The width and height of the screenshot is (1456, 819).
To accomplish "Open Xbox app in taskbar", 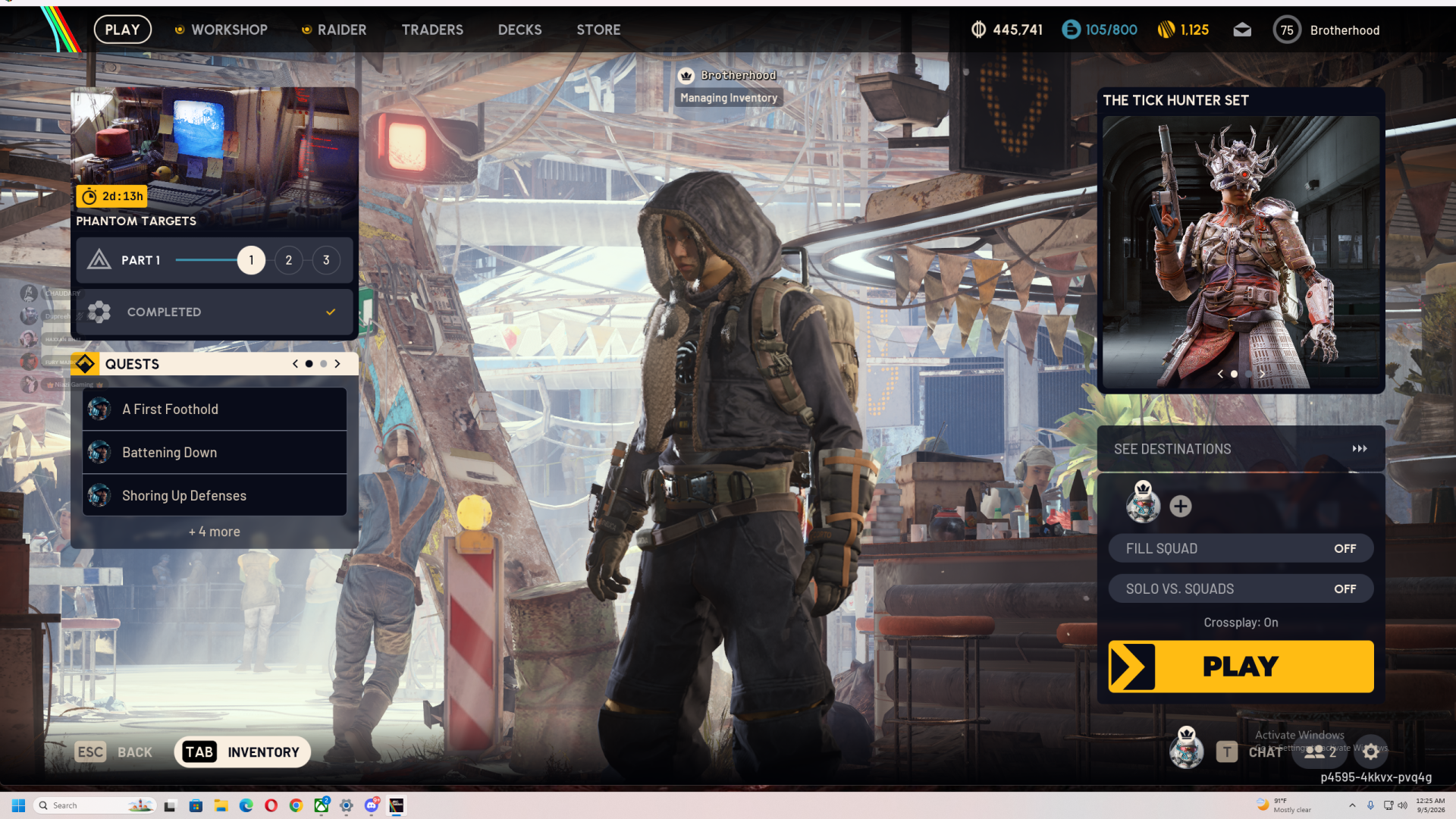I will click(322, 805).
